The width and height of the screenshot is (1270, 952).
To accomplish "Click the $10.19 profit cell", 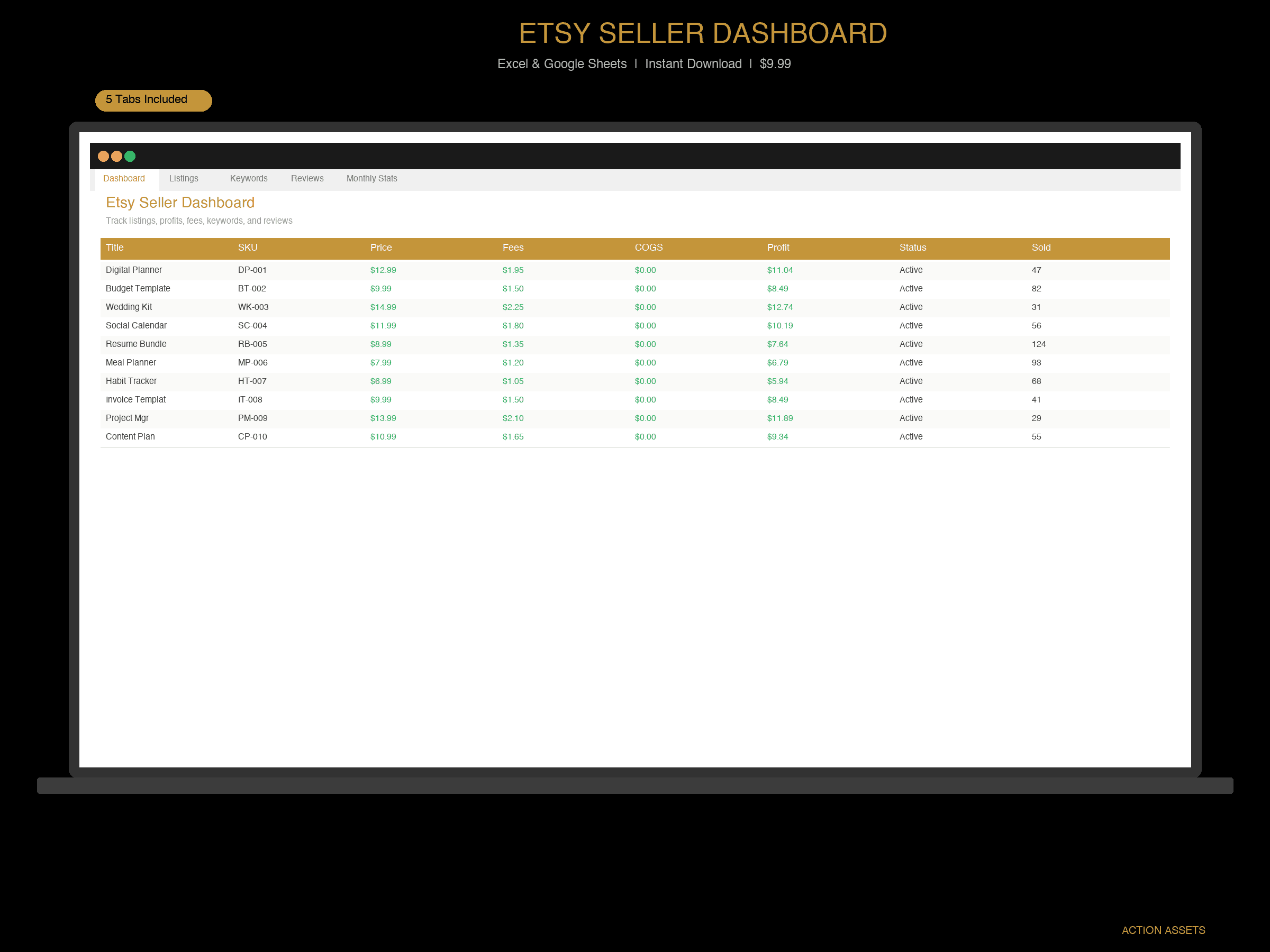I will pyautogui.click(x=779, y=325).
